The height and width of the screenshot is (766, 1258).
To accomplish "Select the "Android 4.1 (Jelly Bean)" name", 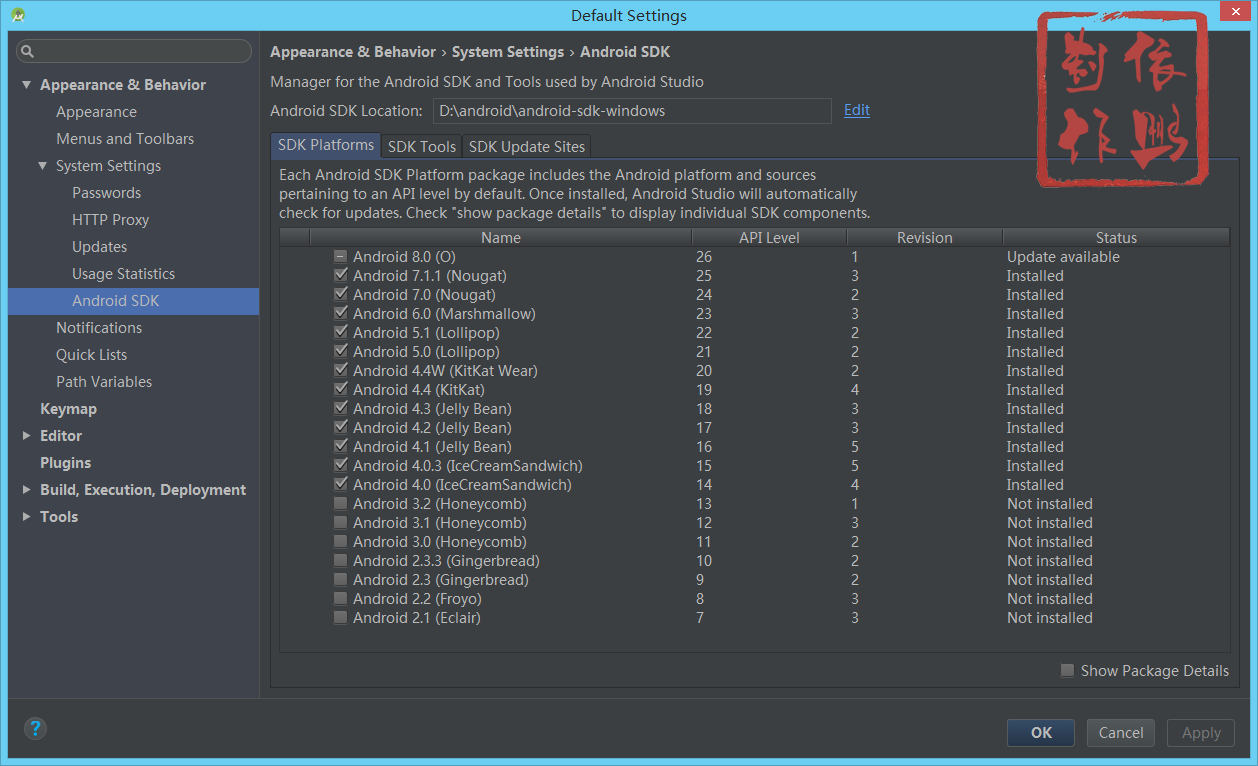I will point(432,447).
